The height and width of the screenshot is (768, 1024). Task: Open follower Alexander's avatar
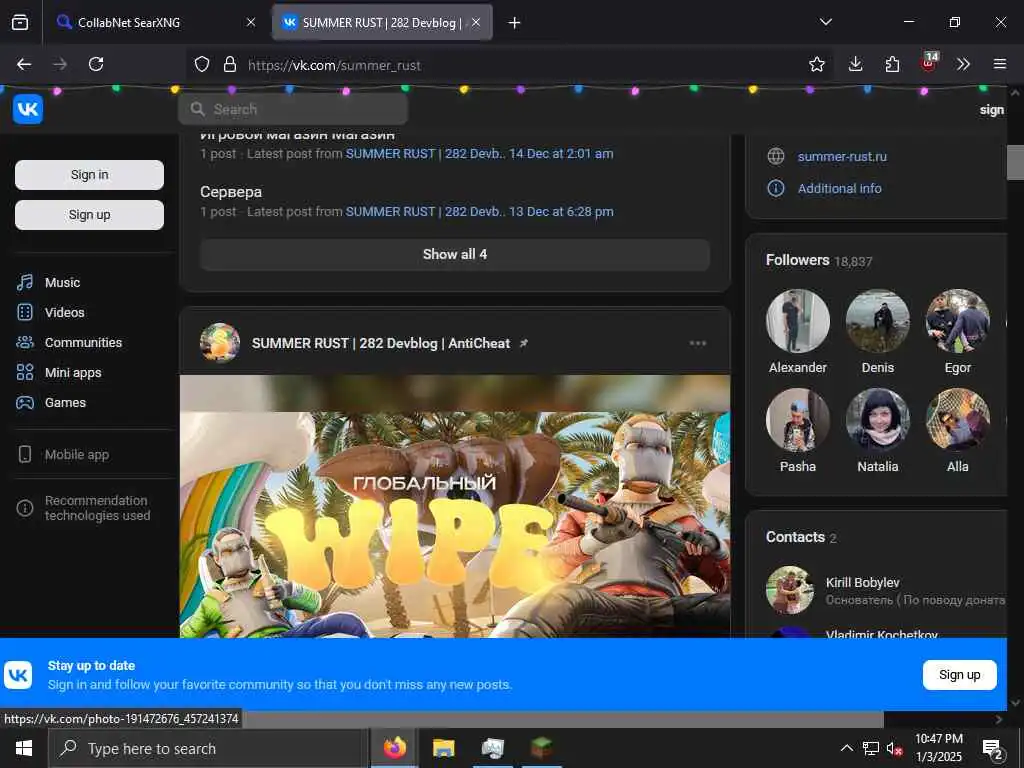(x=797, y=321)
